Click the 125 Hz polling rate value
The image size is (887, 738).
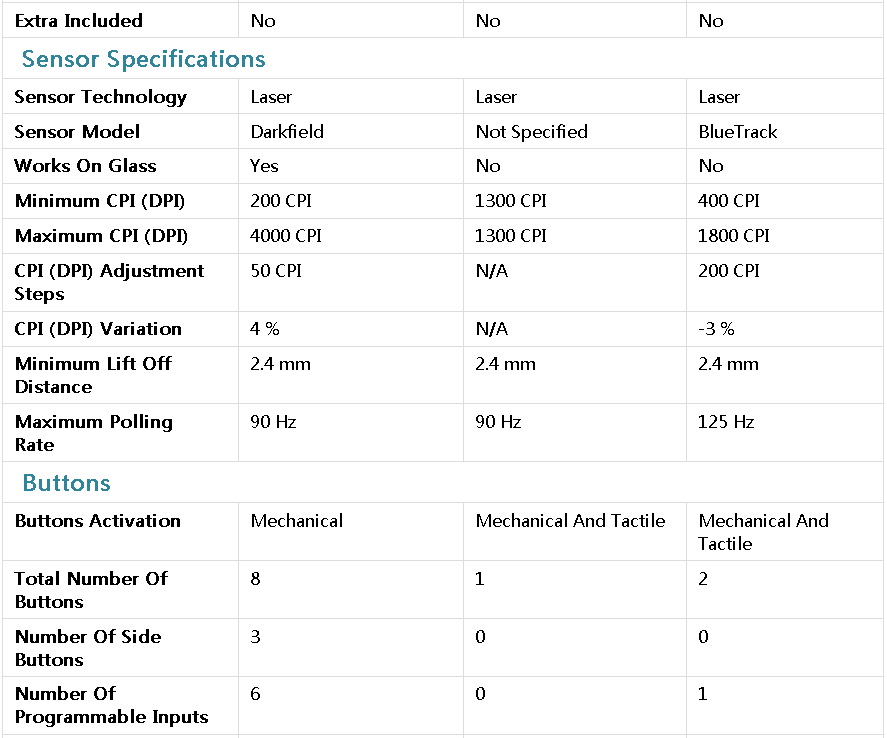coord(726,422)
